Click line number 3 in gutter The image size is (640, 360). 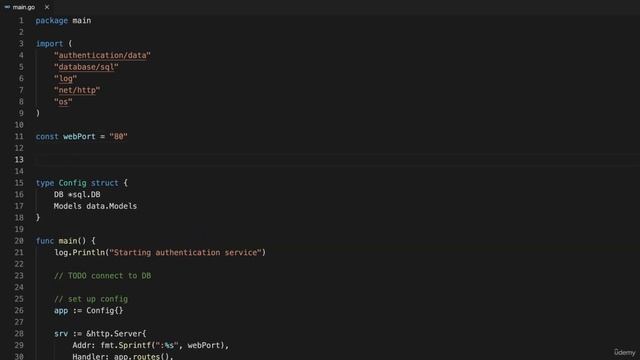pyautogui.click(x=21, y=44)
